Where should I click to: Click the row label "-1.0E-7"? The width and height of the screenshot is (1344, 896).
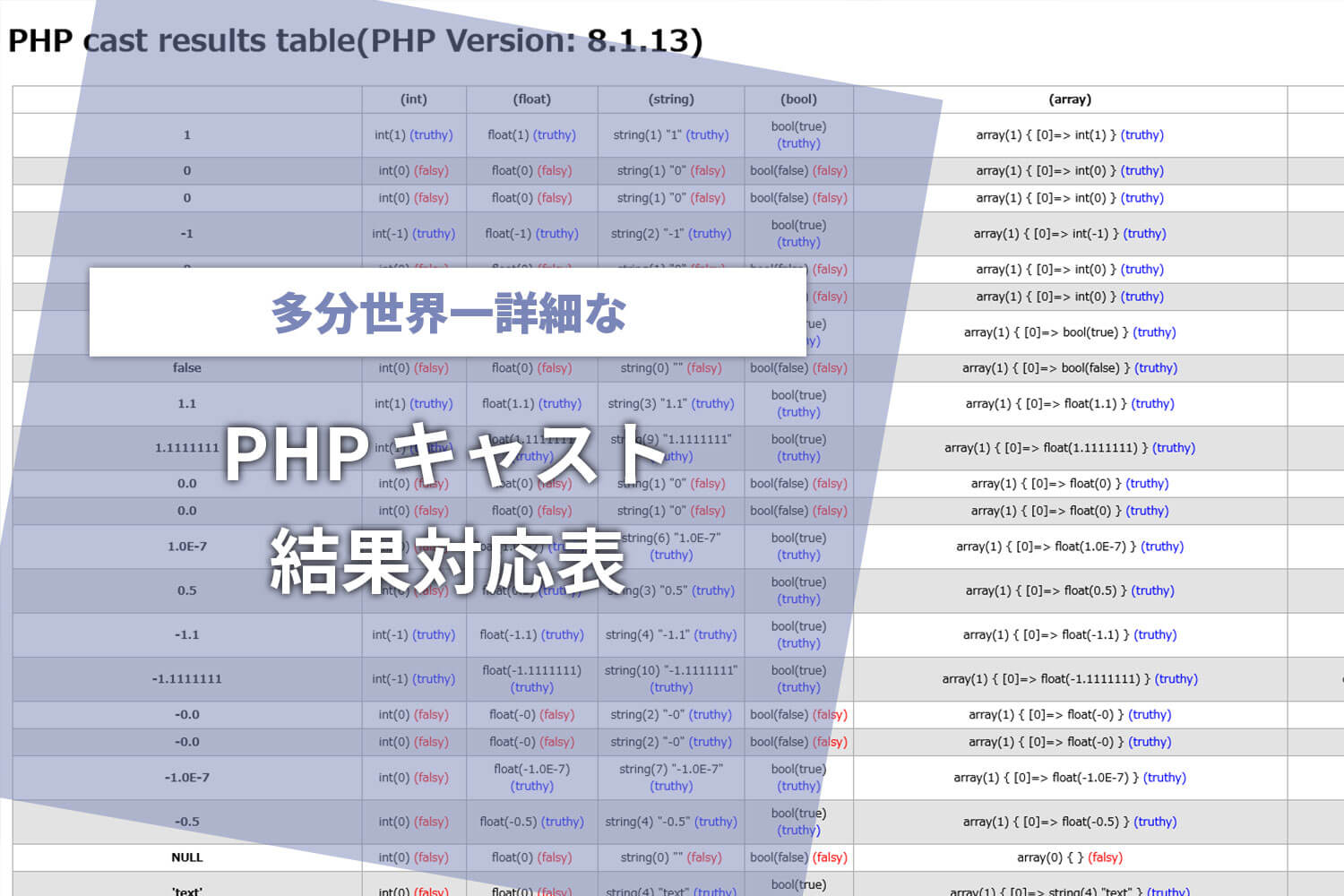(x=187, y=778)
